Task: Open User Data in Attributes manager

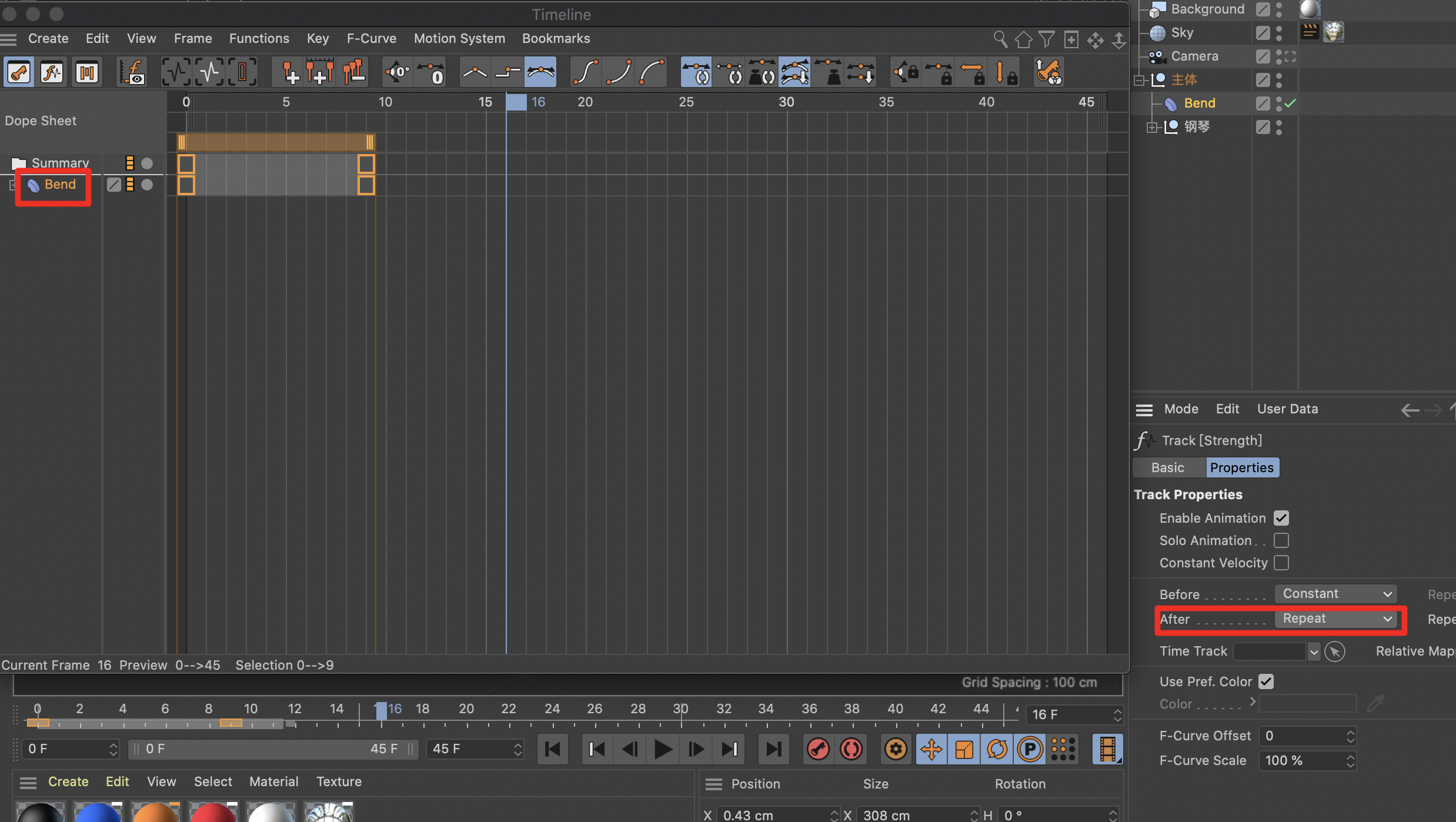Action: click(x=1287, y=409)
